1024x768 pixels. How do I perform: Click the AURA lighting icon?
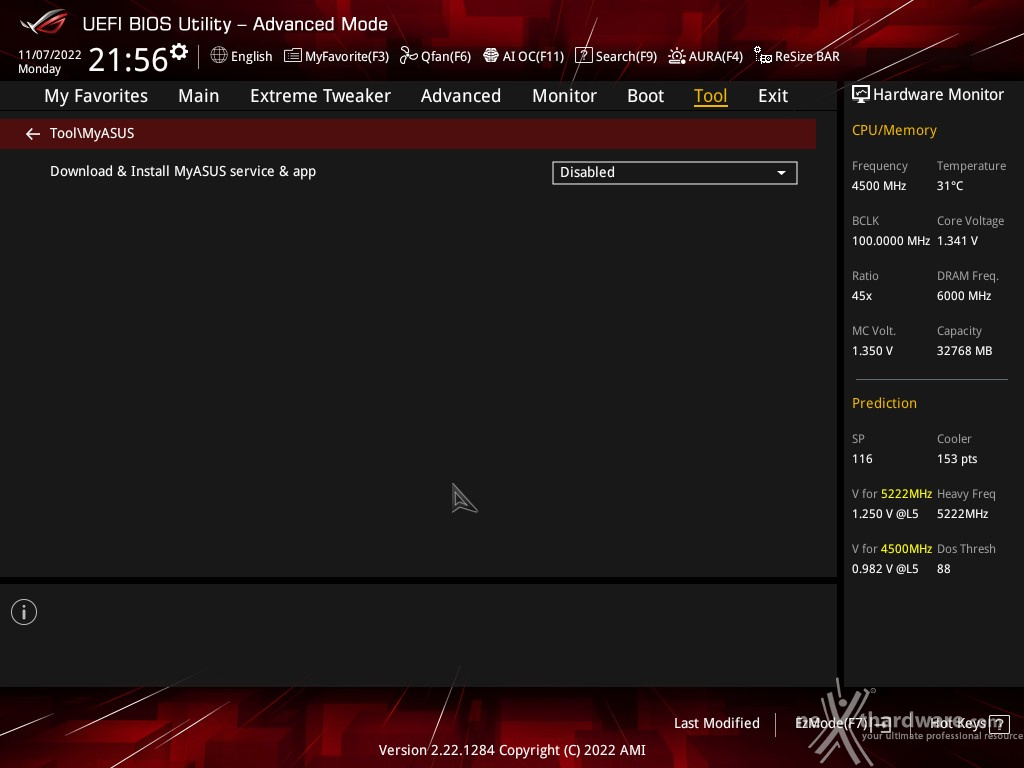click(x=677, y=56)
